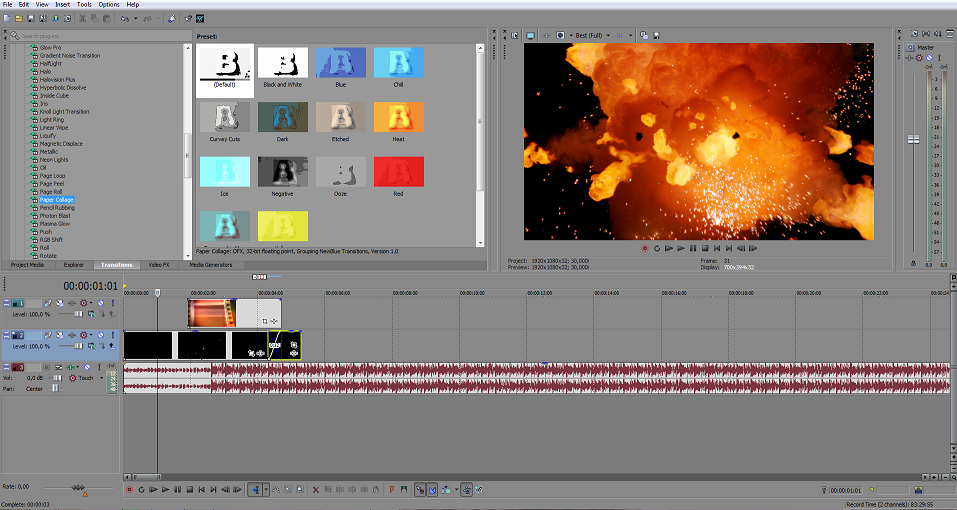Click Stop button under video preview

(705, 248)
